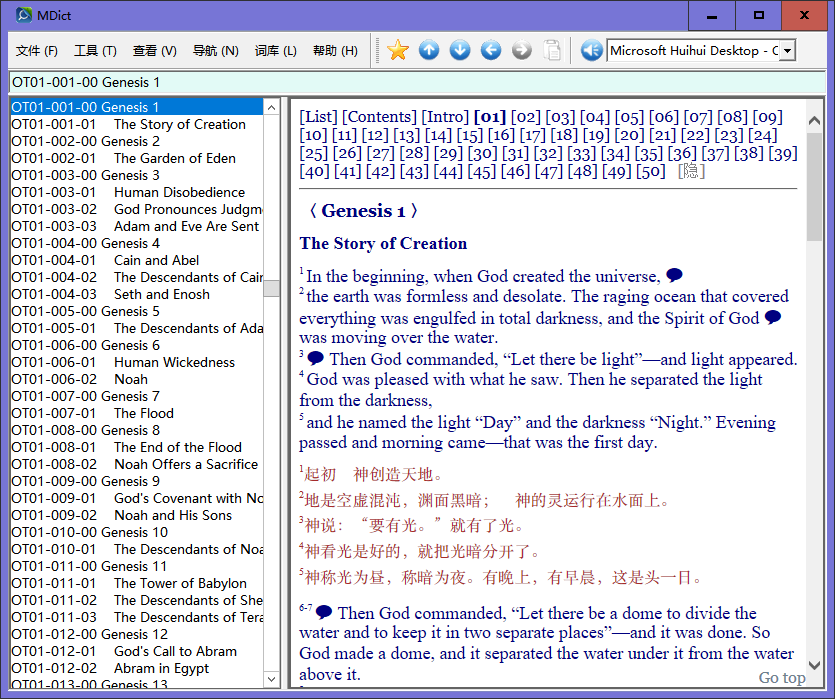Open footnote bubble at verse 6-7
Viewport: 835px width, 699px height.
point(324,612)
